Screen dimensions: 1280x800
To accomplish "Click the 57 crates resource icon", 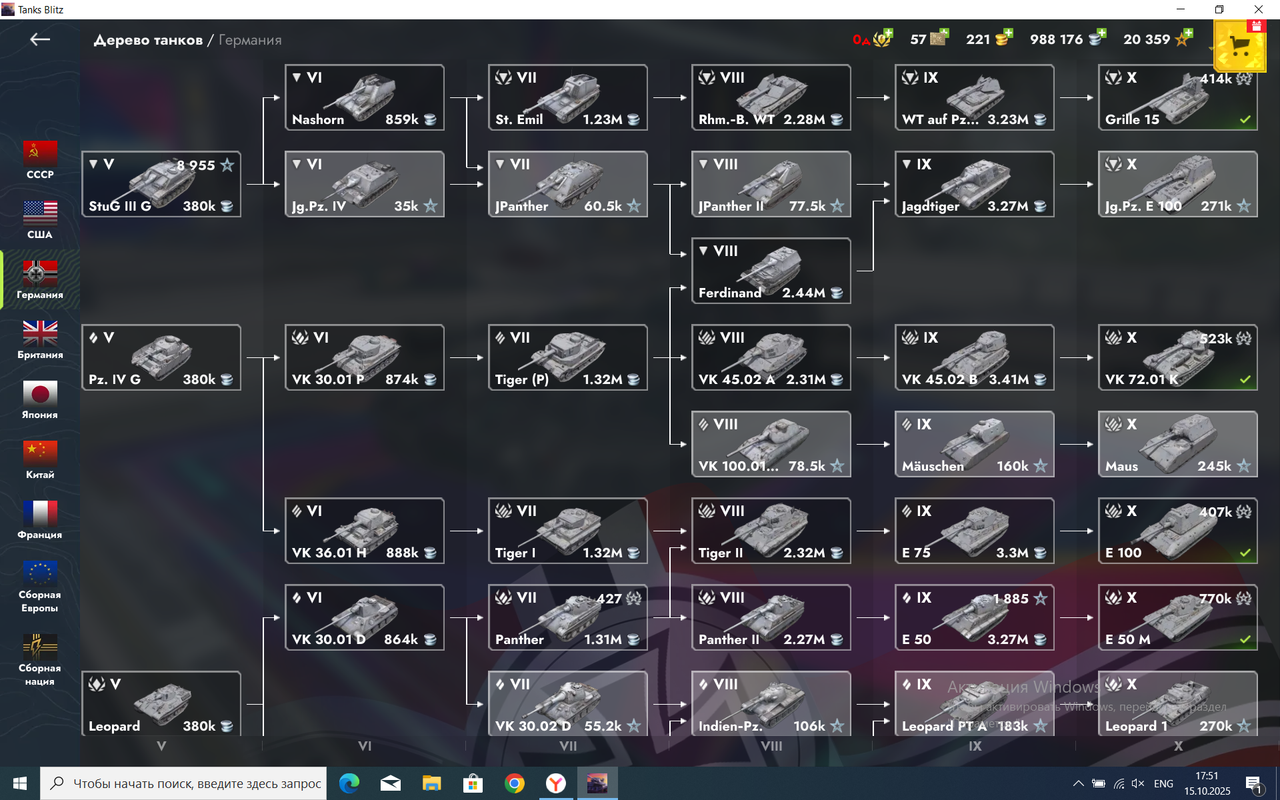I will [939, 39].
